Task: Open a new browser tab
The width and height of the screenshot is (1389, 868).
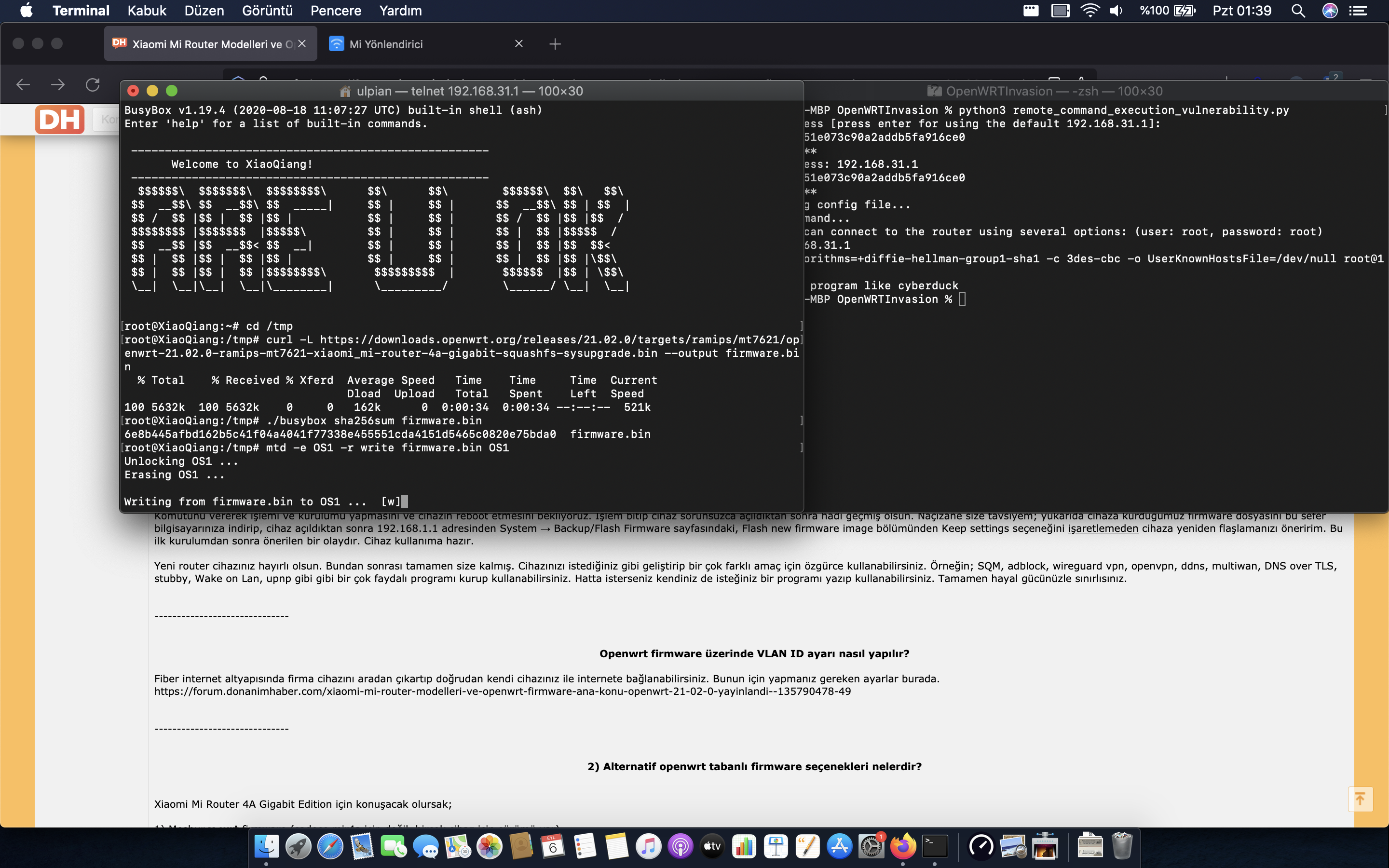Action: 555,43
